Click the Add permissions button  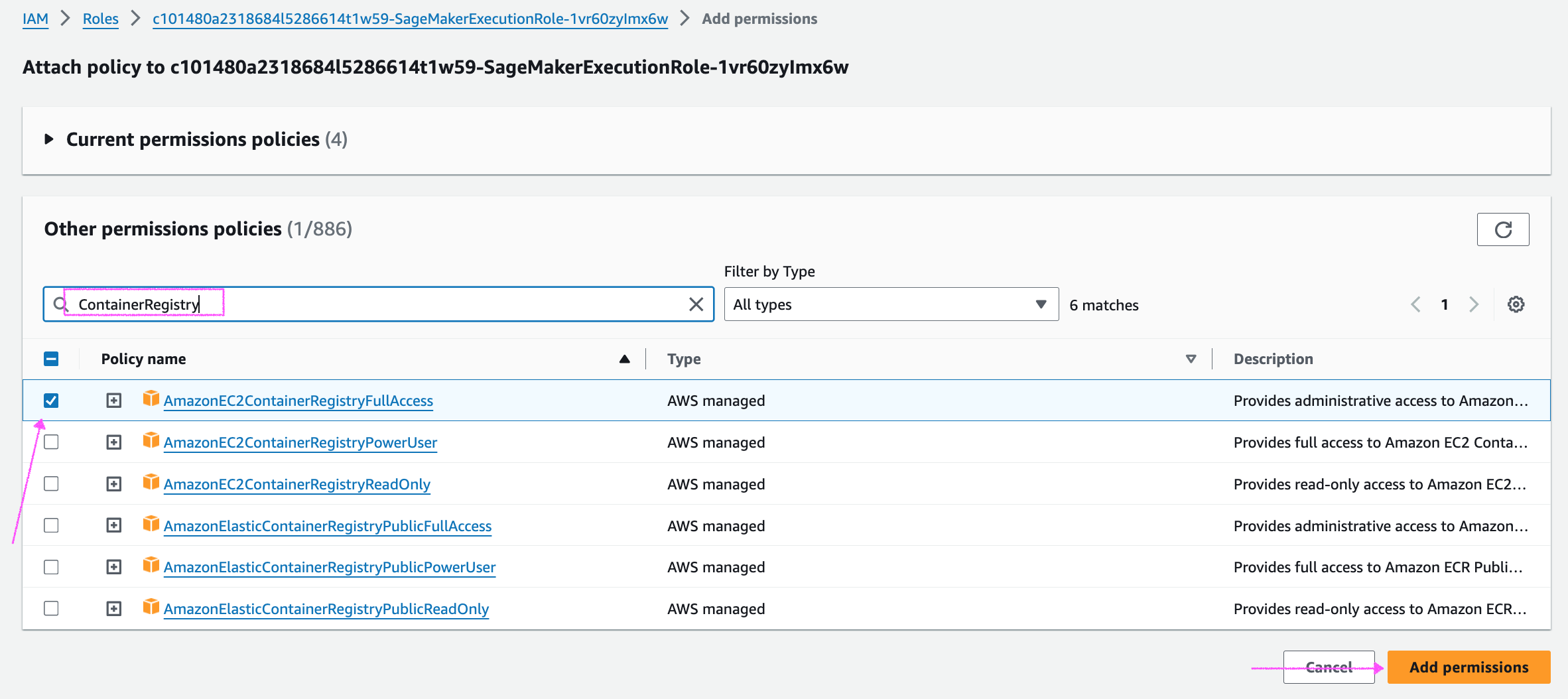1469,667
